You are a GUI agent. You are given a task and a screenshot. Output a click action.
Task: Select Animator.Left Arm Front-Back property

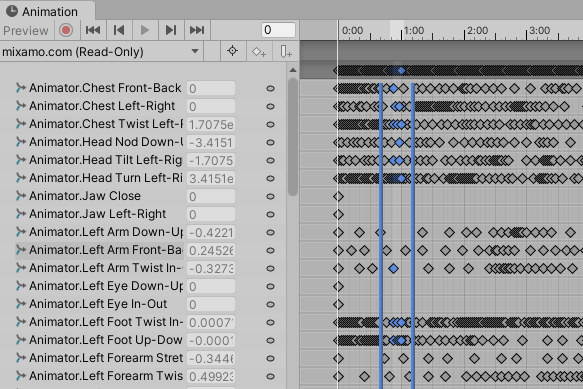[106, 250]
